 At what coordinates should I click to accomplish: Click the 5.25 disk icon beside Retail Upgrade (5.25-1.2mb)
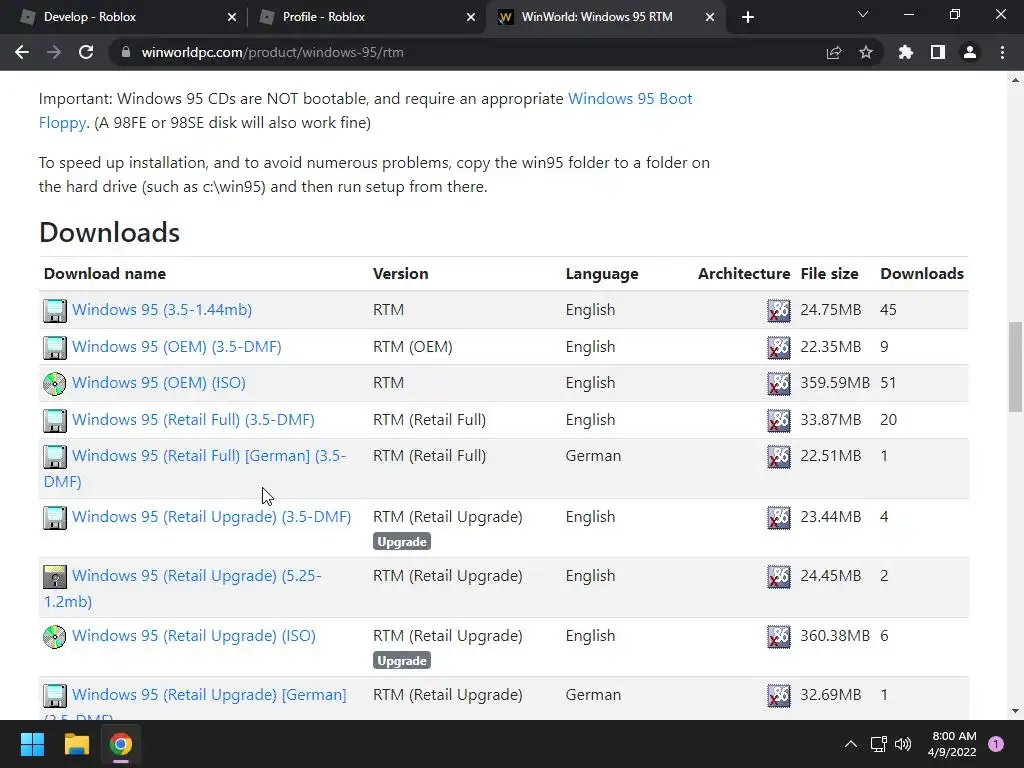[x=55, y=577]
